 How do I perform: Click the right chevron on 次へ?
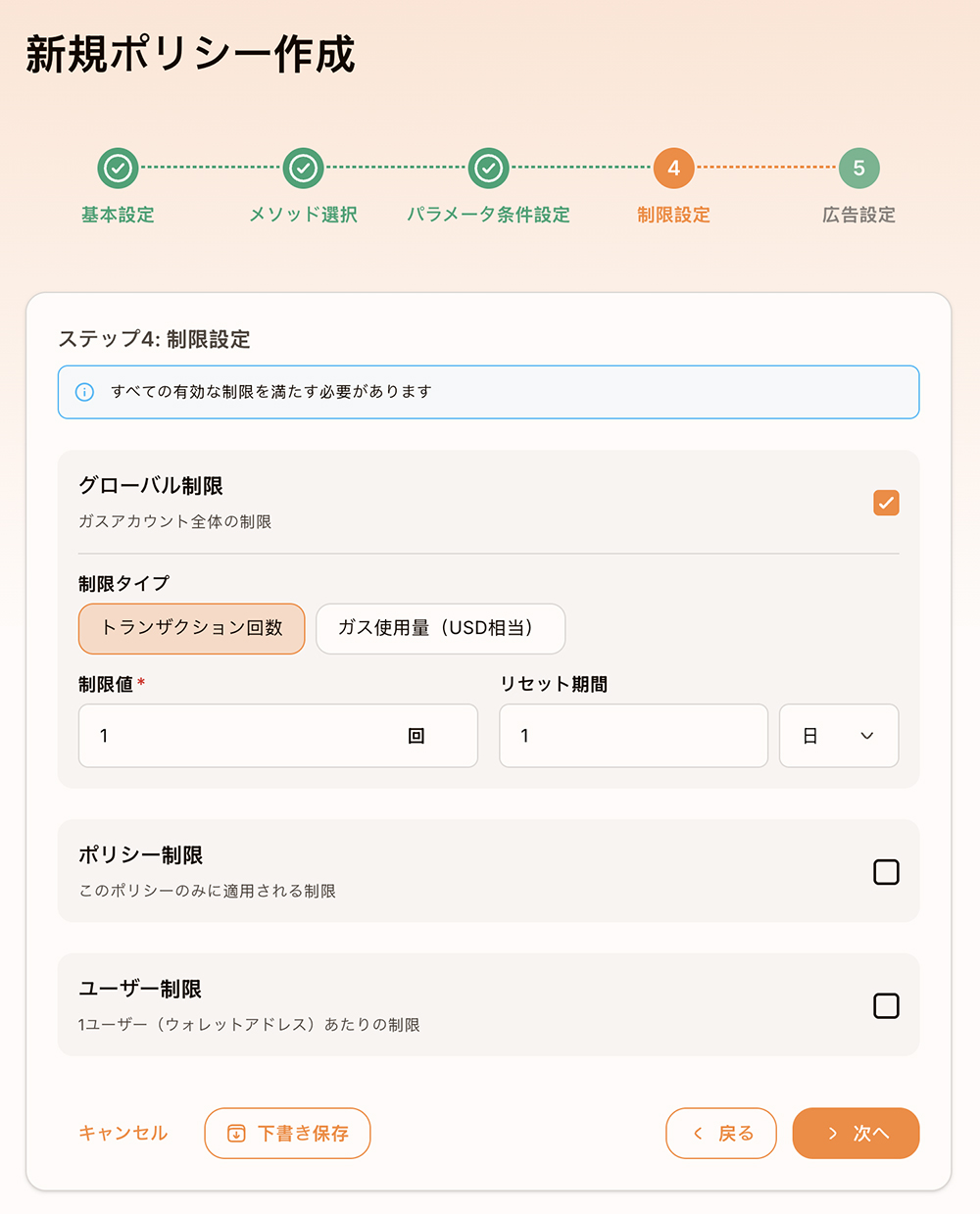pos(833,1134)
